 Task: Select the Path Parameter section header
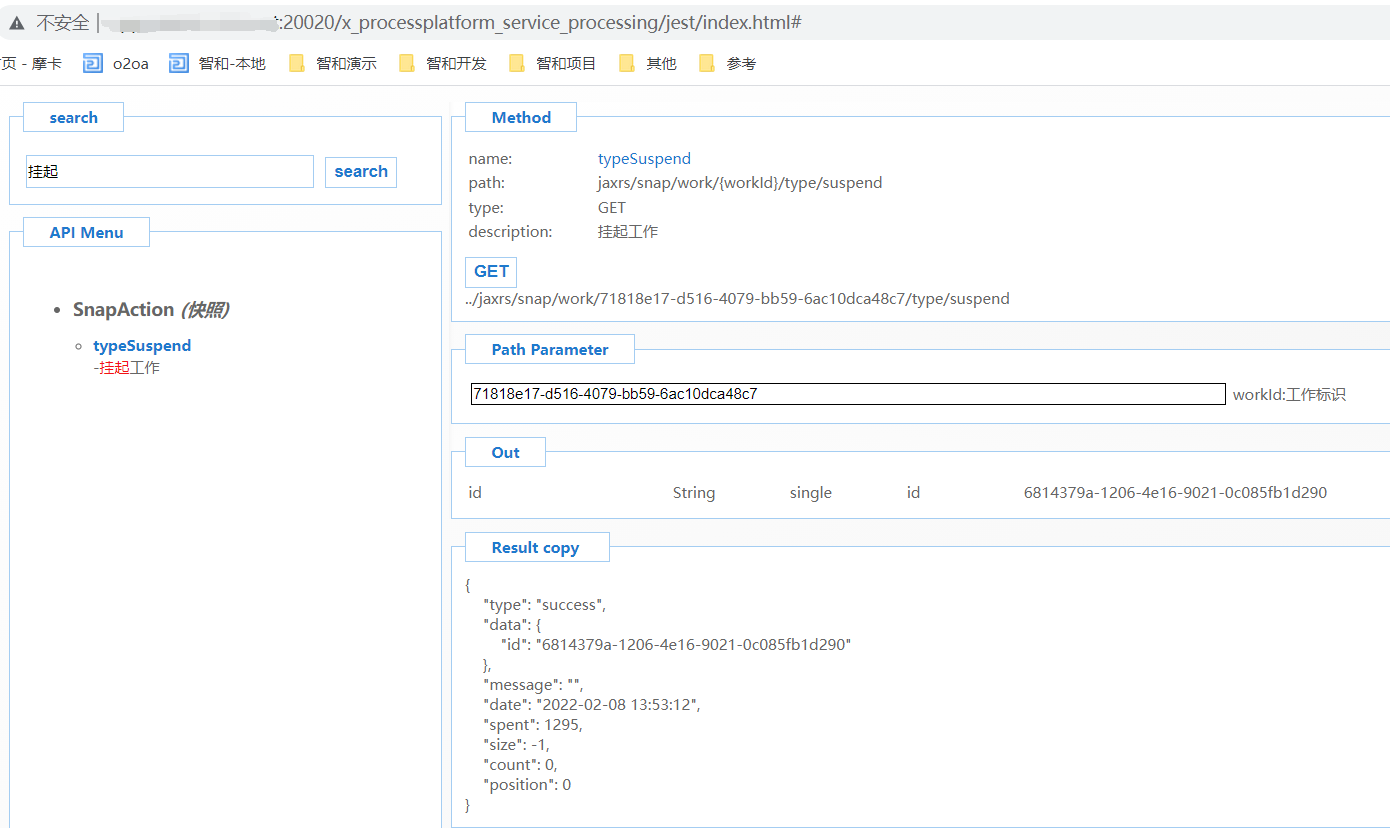tap(549, 350)
